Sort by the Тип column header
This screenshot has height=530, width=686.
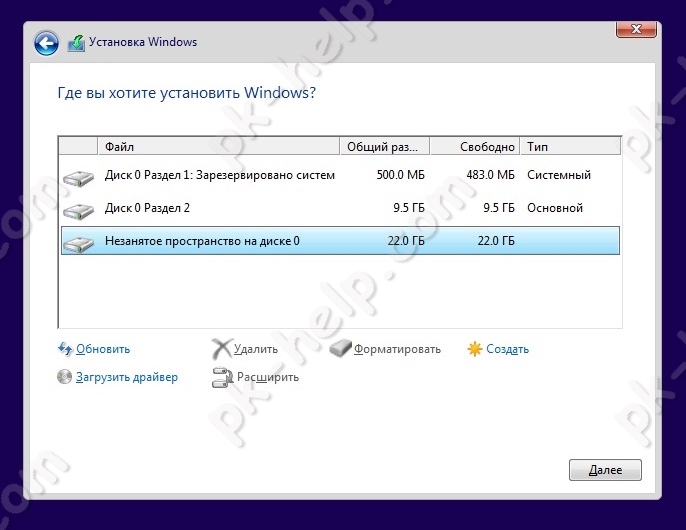570,146
